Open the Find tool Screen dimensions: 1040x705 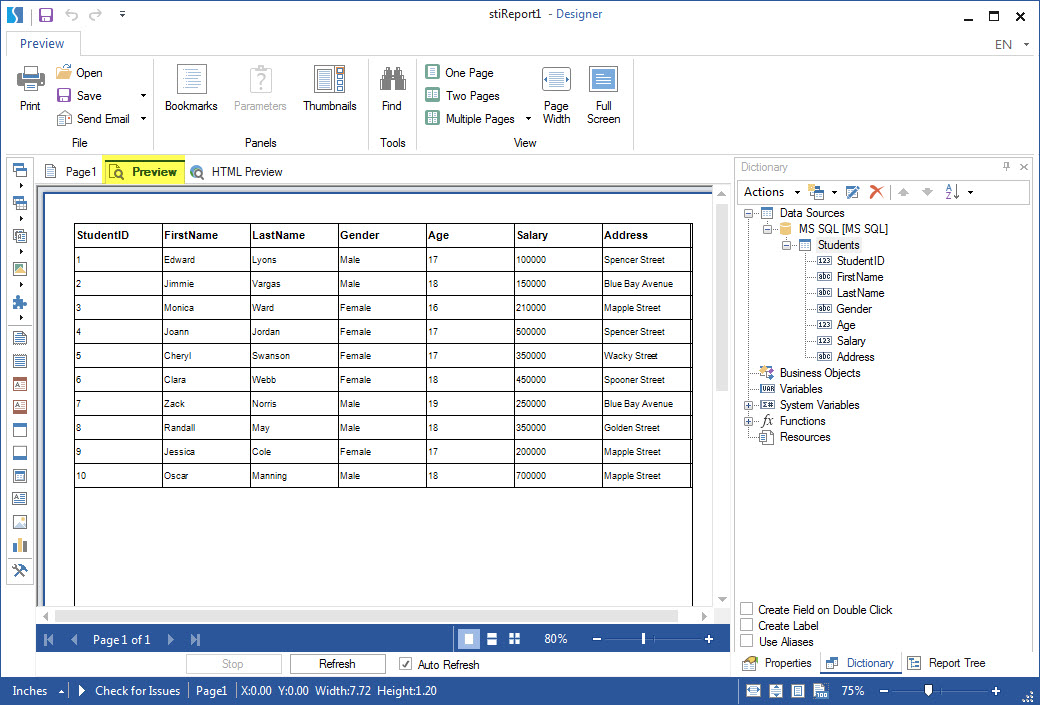tap(392, 88)
